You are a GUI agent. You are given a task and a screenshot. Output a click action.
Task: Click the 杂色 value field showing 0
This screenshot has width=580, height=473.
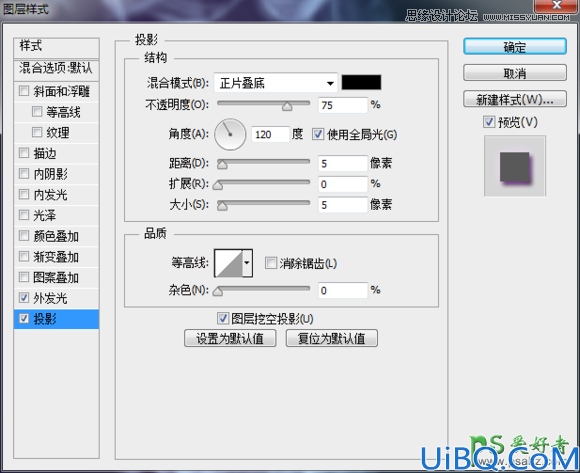pos(343,290)
